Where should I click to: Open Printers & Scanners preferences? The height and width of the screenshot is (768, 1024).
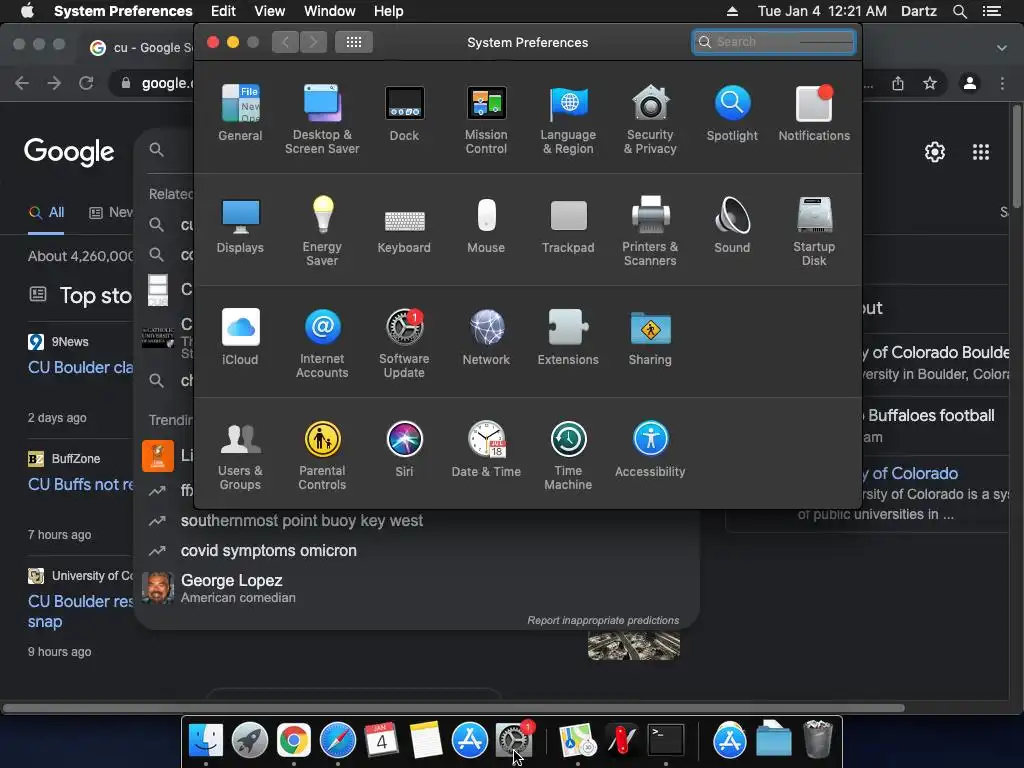pos(650,231)
